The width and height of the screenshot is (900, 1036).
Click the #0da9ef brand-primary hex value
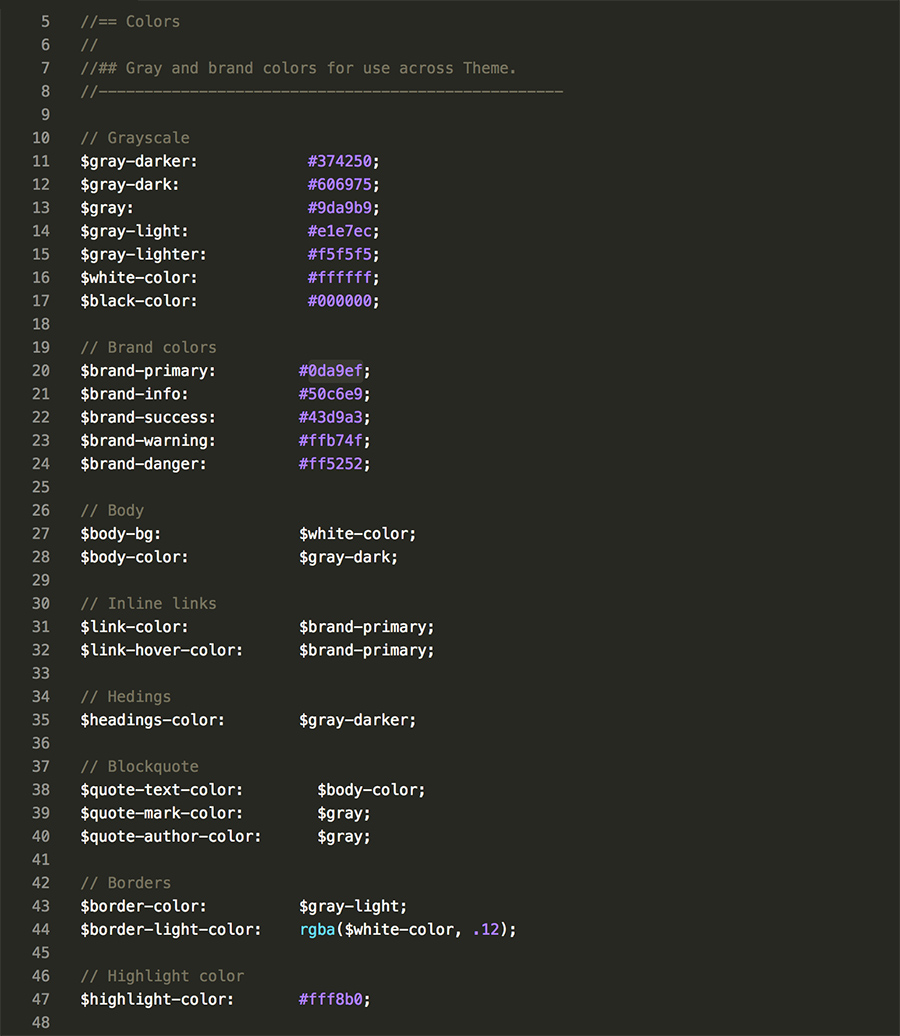pyautogui.click(x=331, y=370)
